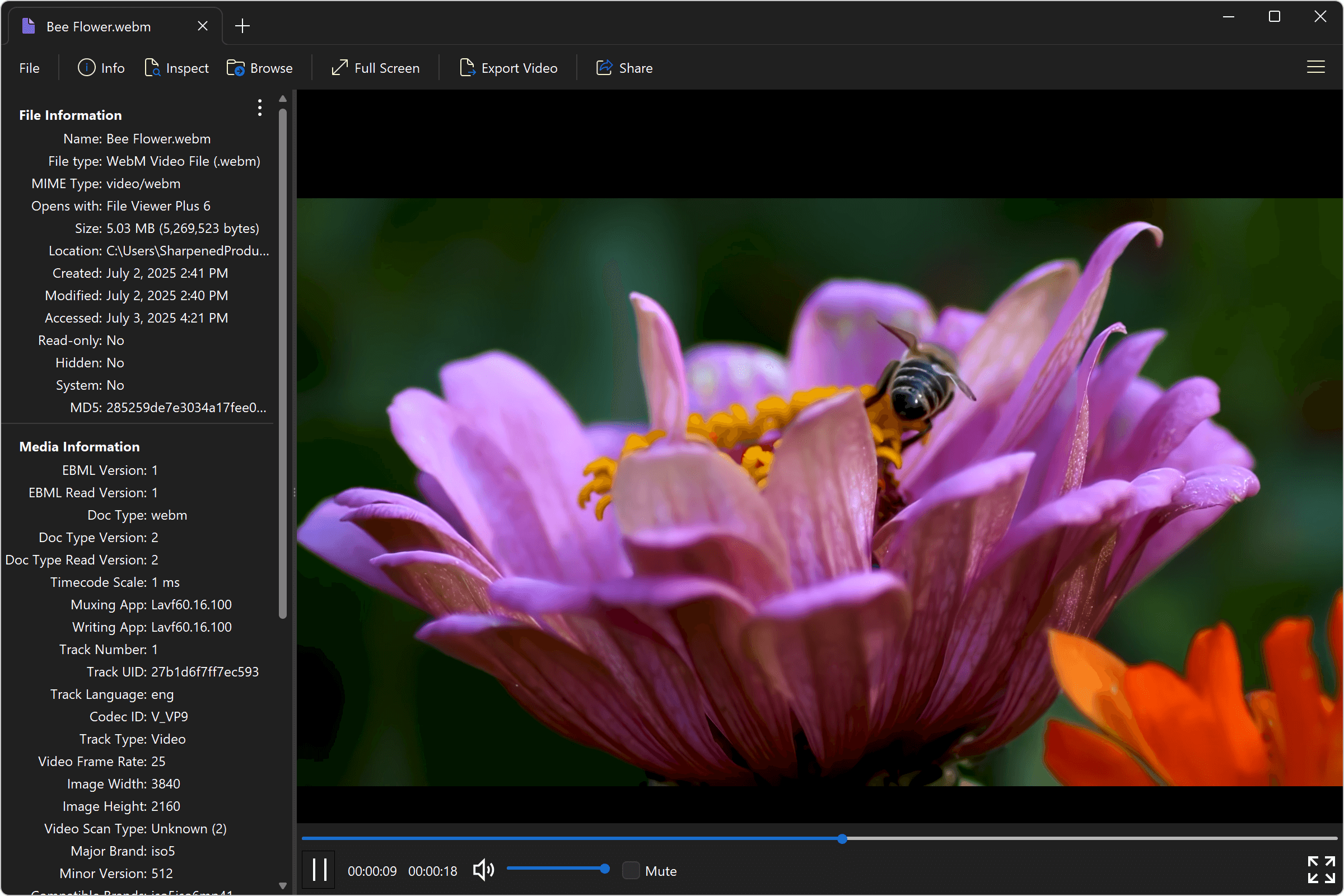Viewport: 1344px width, 896px height.
Task: Export the video
Action: (508, 67)
